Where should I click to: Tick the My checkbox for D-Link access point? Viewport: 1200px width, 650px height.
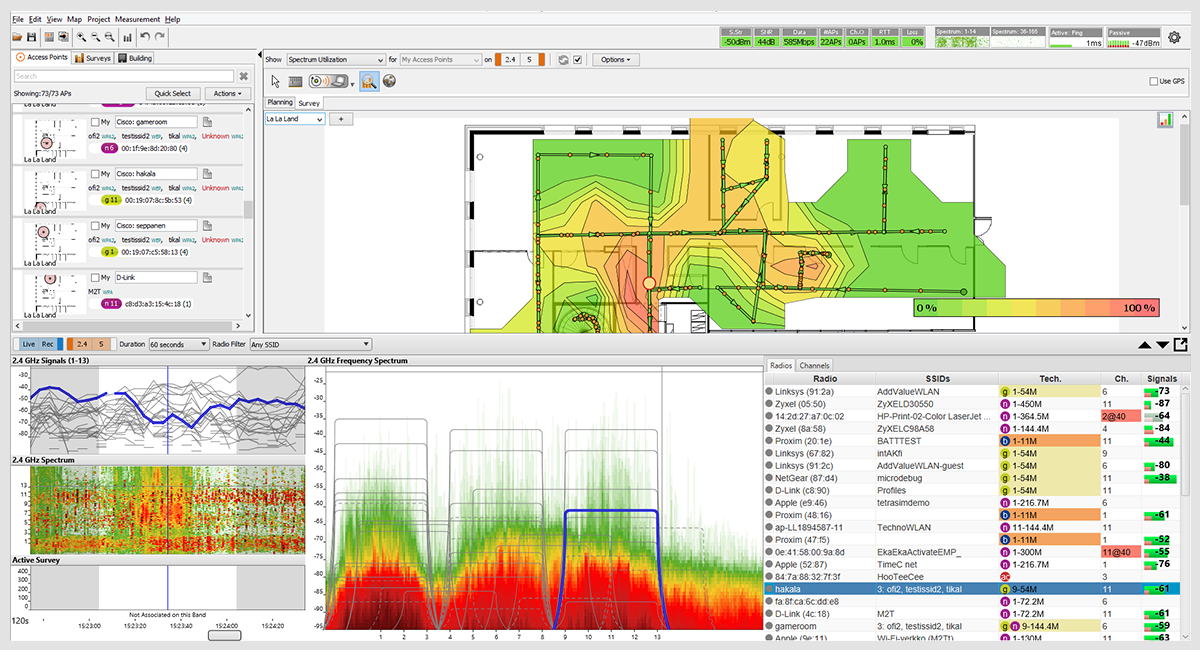[96, 278]
